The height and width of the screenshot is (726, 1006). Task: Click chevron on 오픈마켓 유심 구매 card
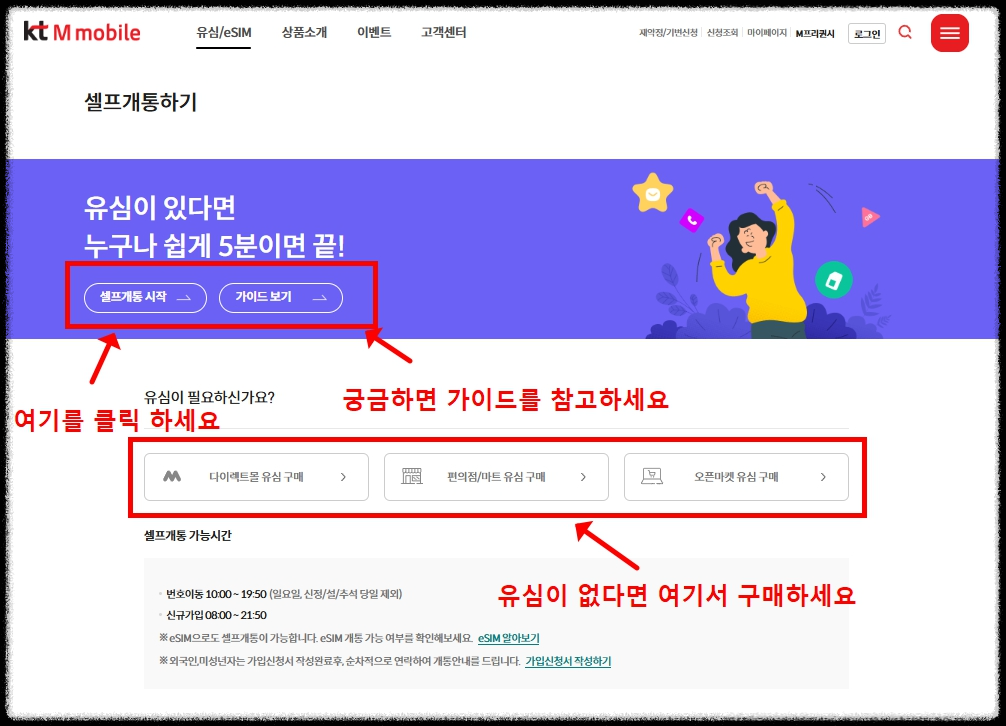823,477
